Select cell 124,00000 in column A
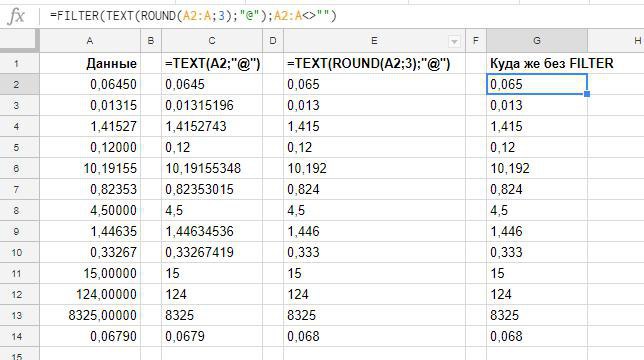The height and width of the screenshot is (360, 644). click(x=90, y=294)
